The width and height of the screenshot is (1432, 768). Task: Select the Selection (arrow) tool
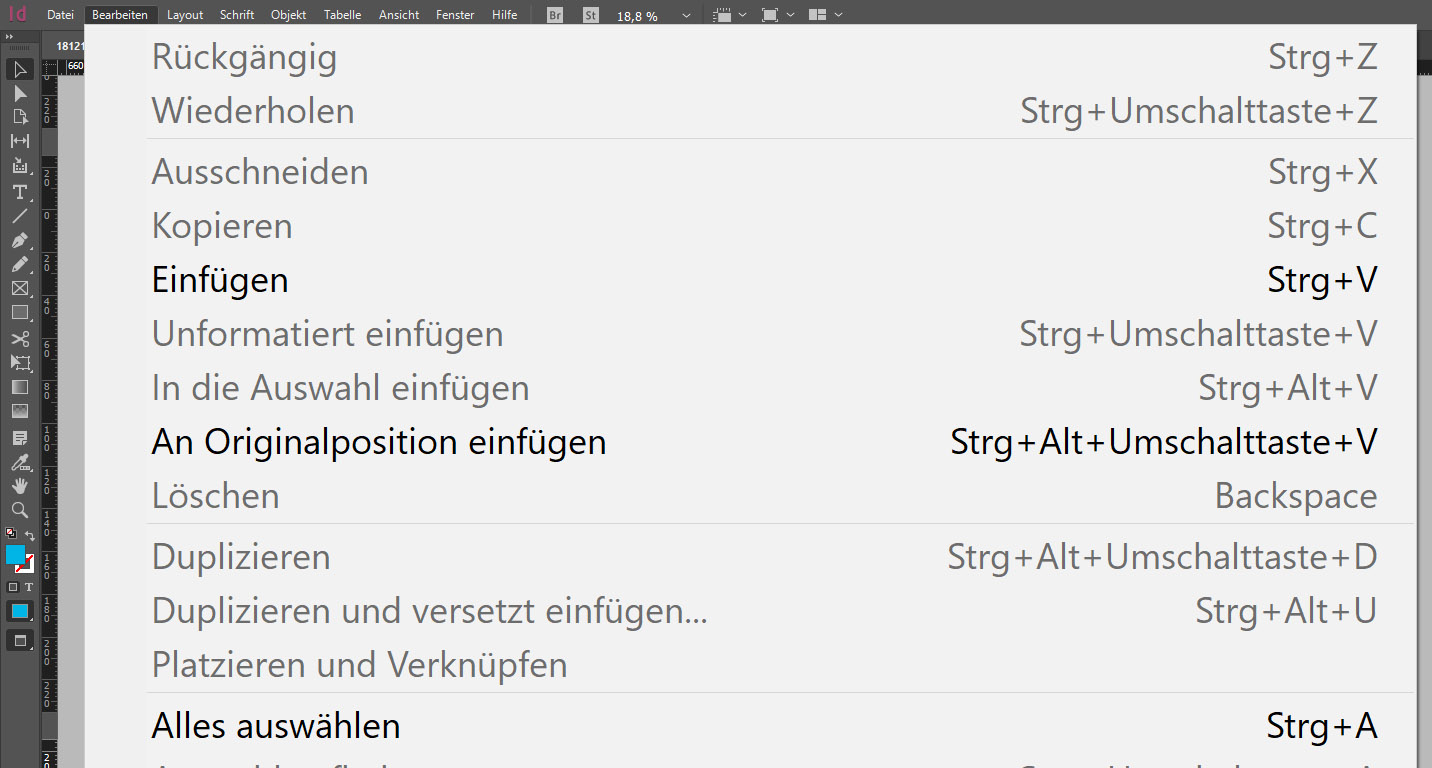coord(20,69)
